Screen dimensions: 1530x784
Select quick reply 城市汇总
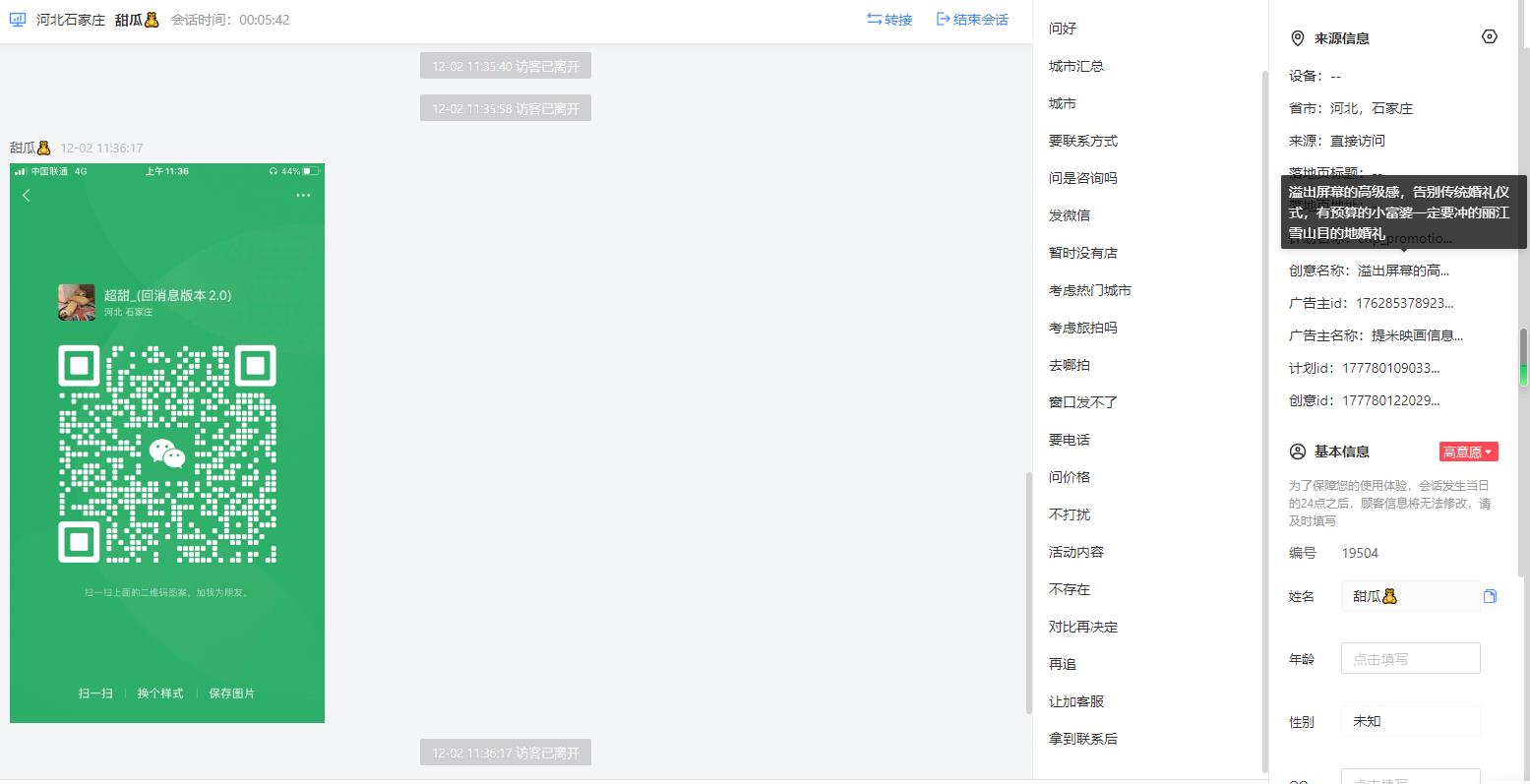[x=1076, y=66]
